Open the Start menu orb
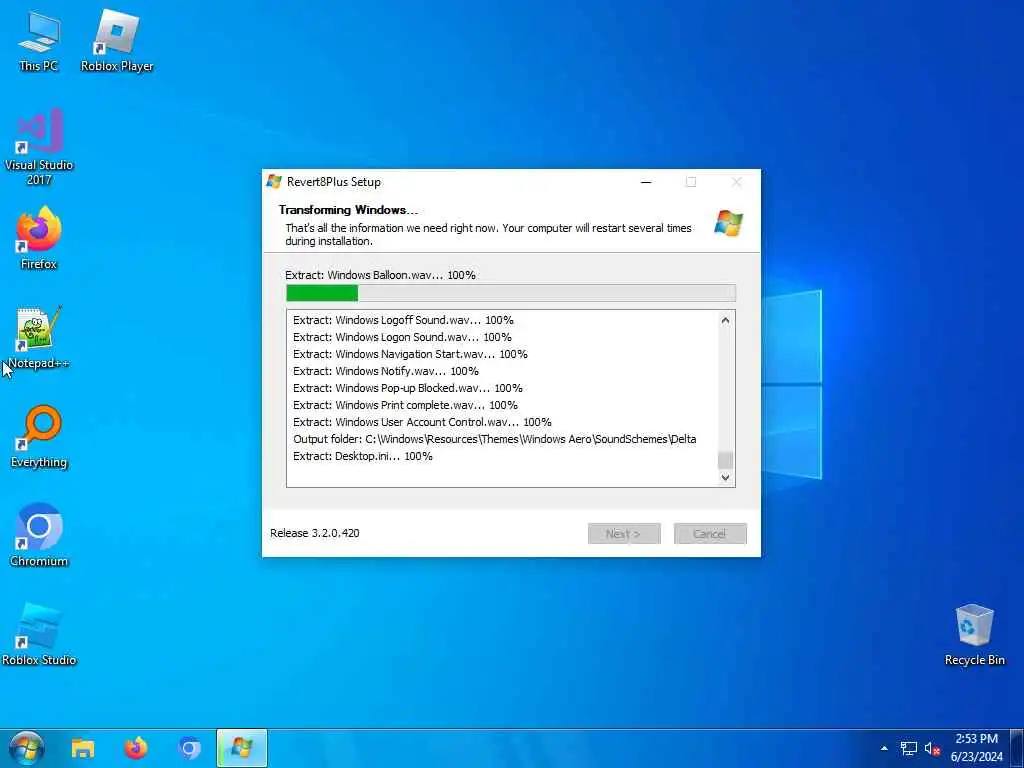This screenshot has width=1024, height=768. click(27, 748)
